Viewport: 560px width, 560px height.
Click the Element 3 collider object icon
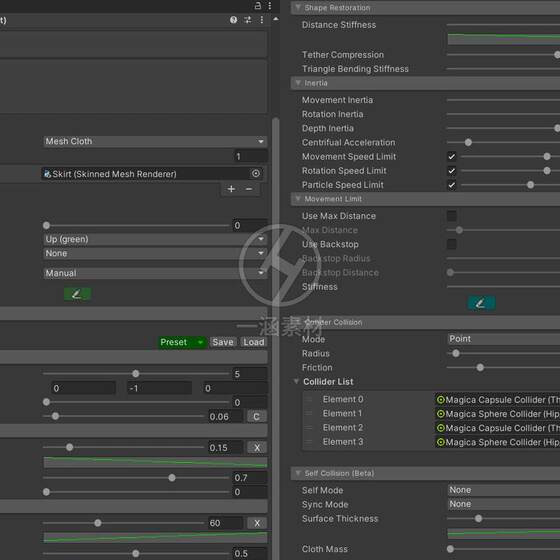441,442
